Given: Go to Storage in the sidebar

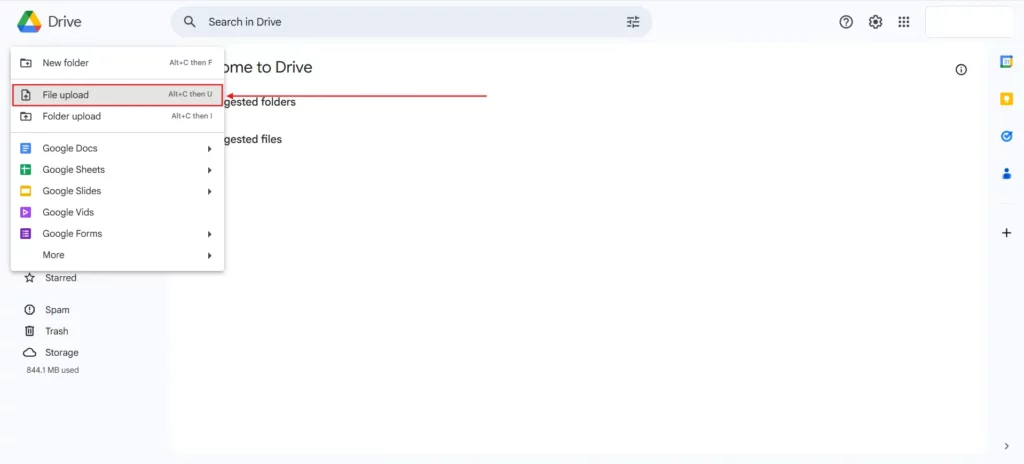Looking at the screenshot, I should pos(61,352).
